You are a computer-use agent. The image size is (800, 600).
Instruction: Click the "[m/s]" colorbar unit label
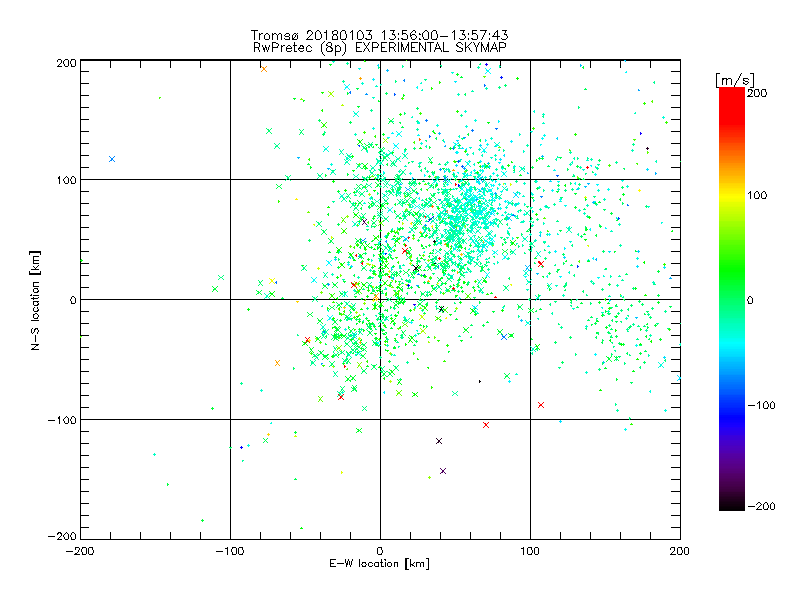[x=735, y=80]
